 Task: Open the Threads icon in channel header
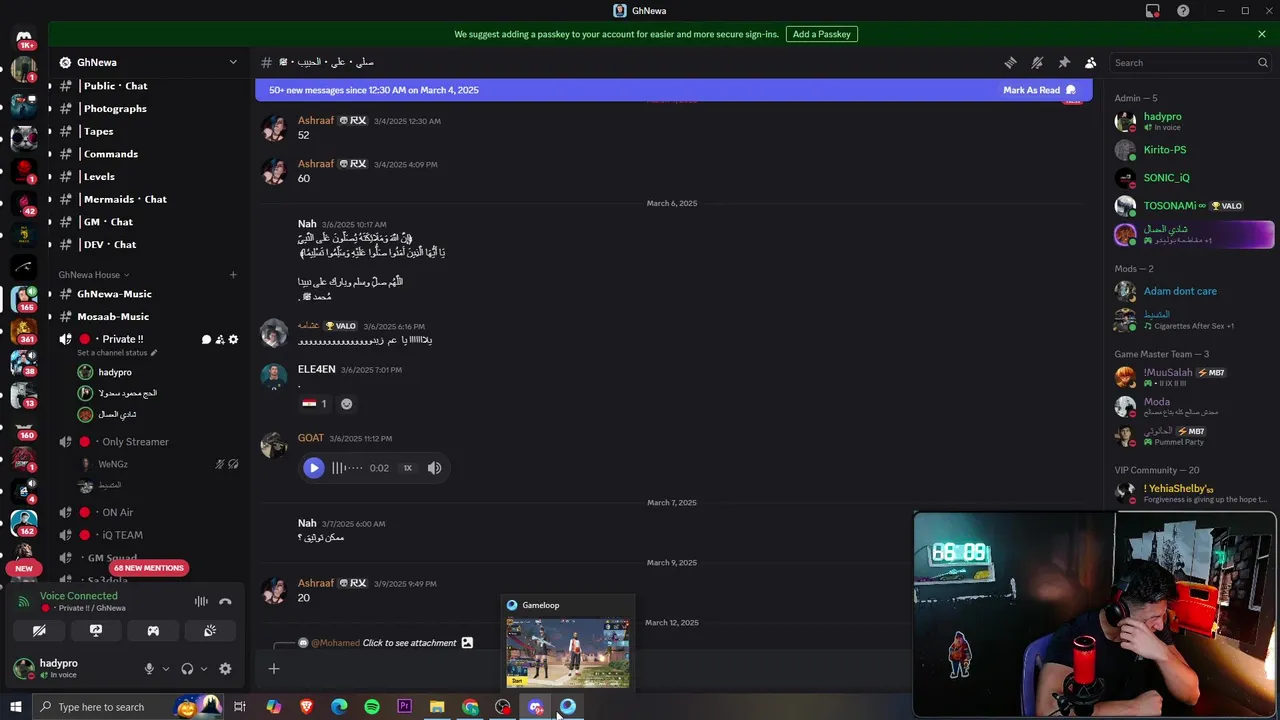click(1010, 62)
